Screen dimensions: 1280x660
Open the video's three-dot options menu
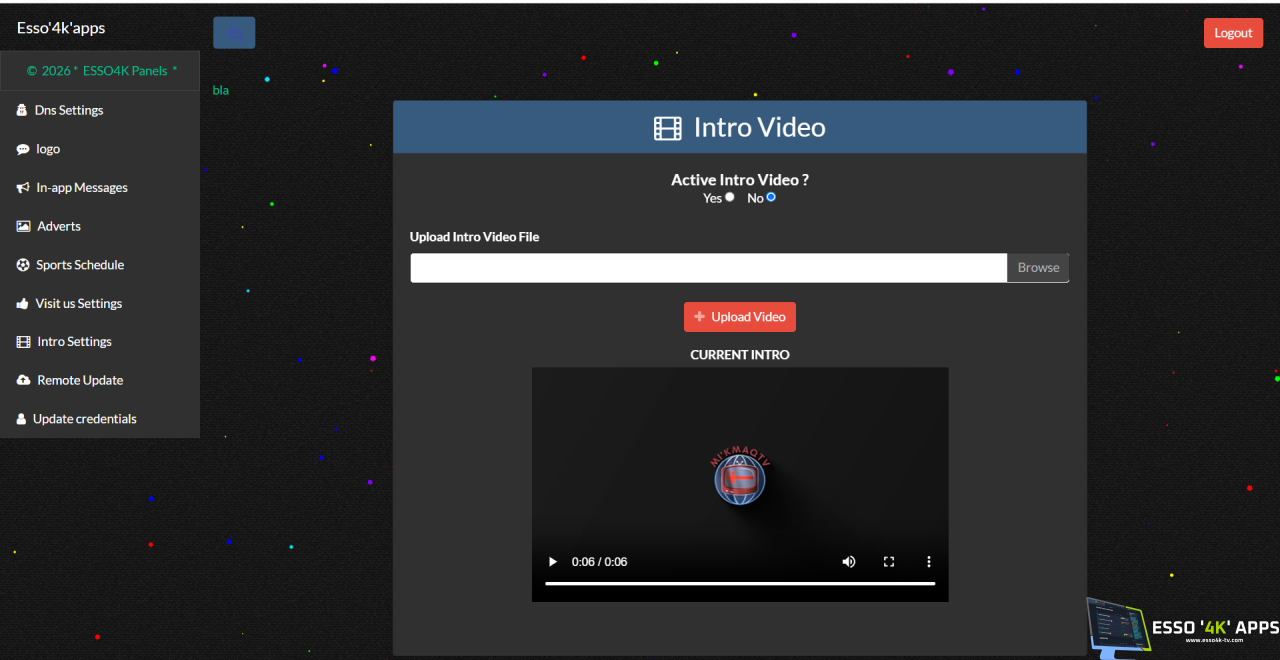click(x=928, y=562)
